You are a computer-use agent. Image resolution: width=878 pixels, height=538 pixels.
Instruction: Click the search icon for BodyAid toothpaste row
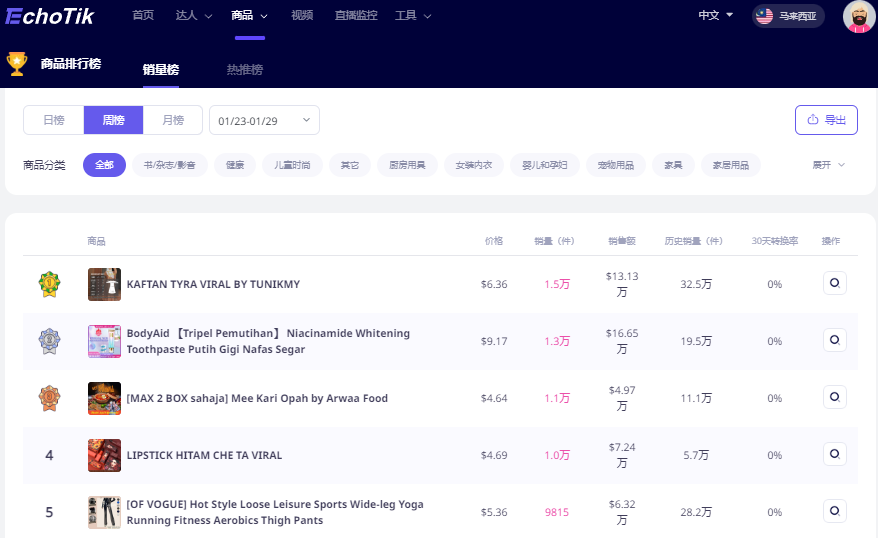point(834,340)
